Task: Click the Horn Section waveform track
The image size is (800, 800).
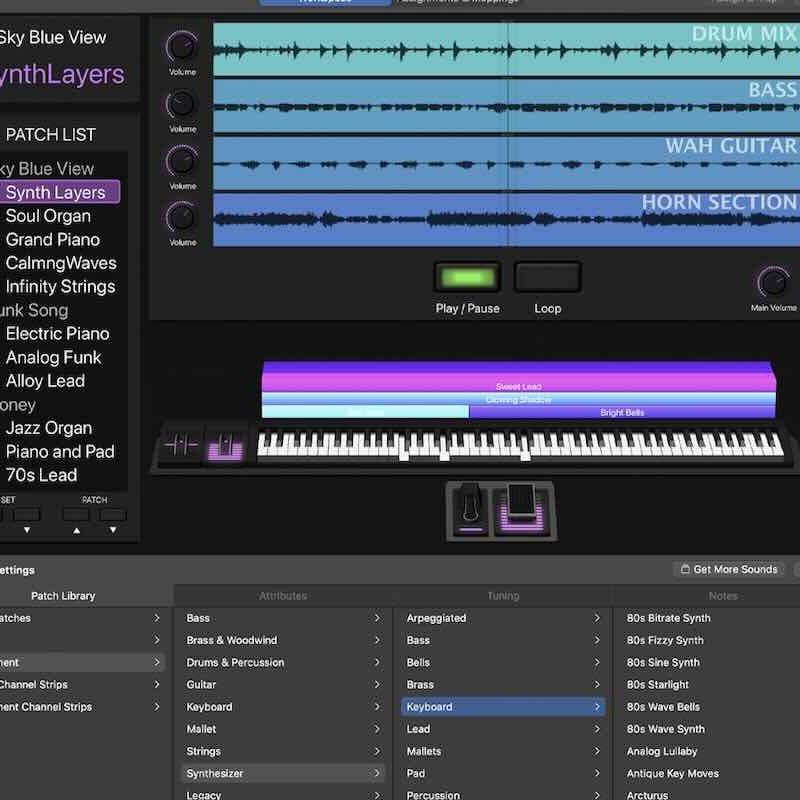Action: pyautogui.click(x=506, y=219)
